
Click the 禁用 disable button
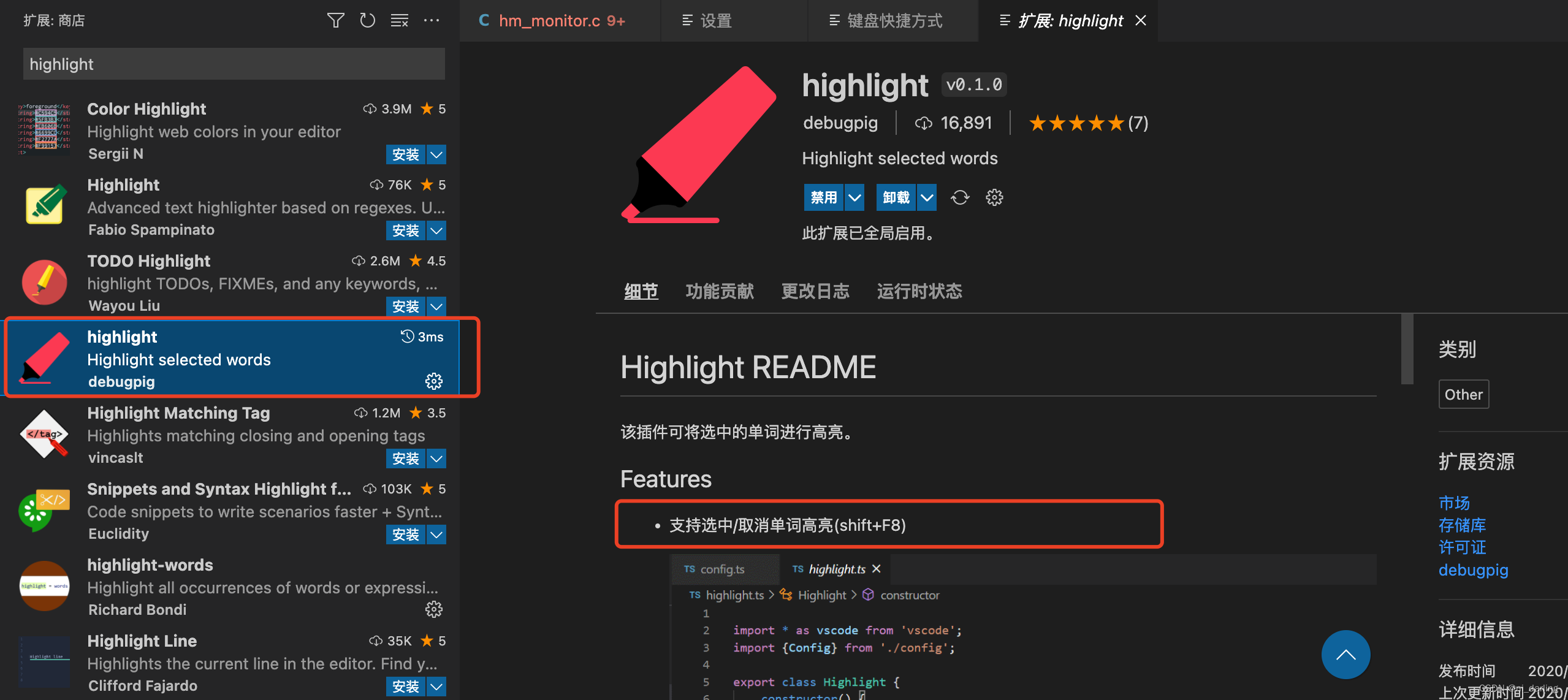(x=824, y=197)
